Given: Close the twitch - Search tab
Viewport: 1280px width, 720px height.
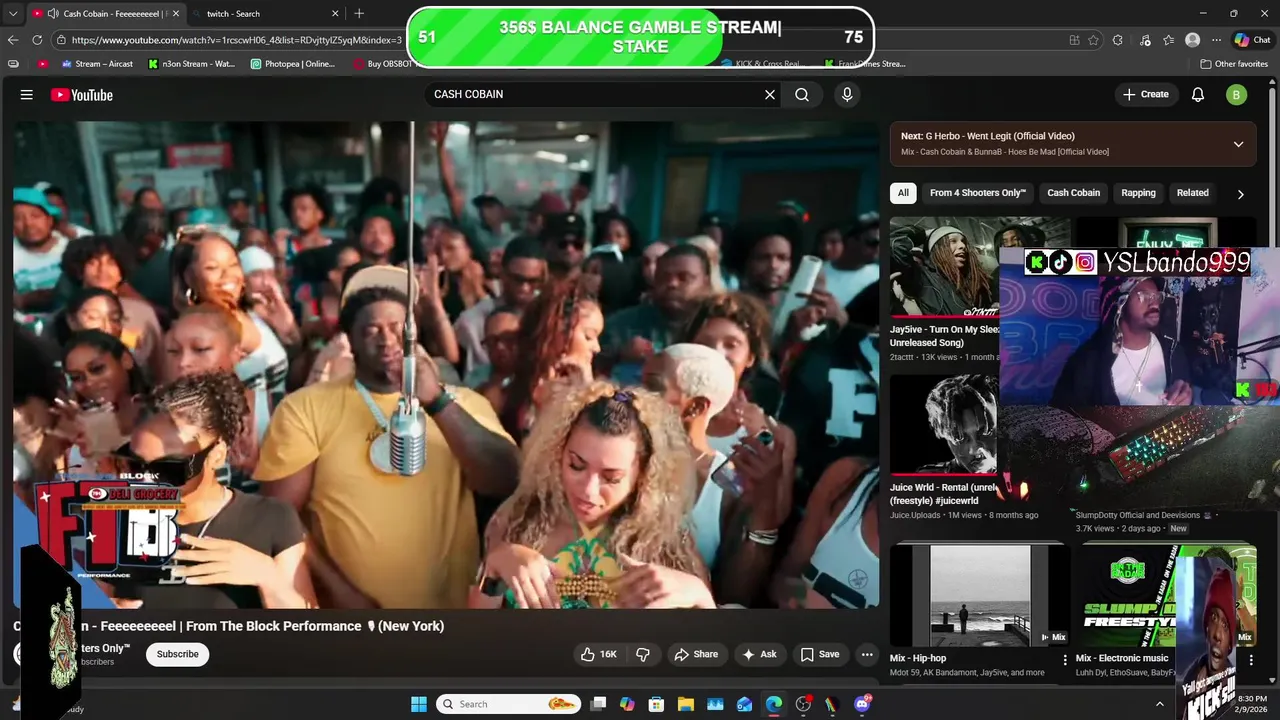Looking at the screenshot, I should click(x=335, y=14).
